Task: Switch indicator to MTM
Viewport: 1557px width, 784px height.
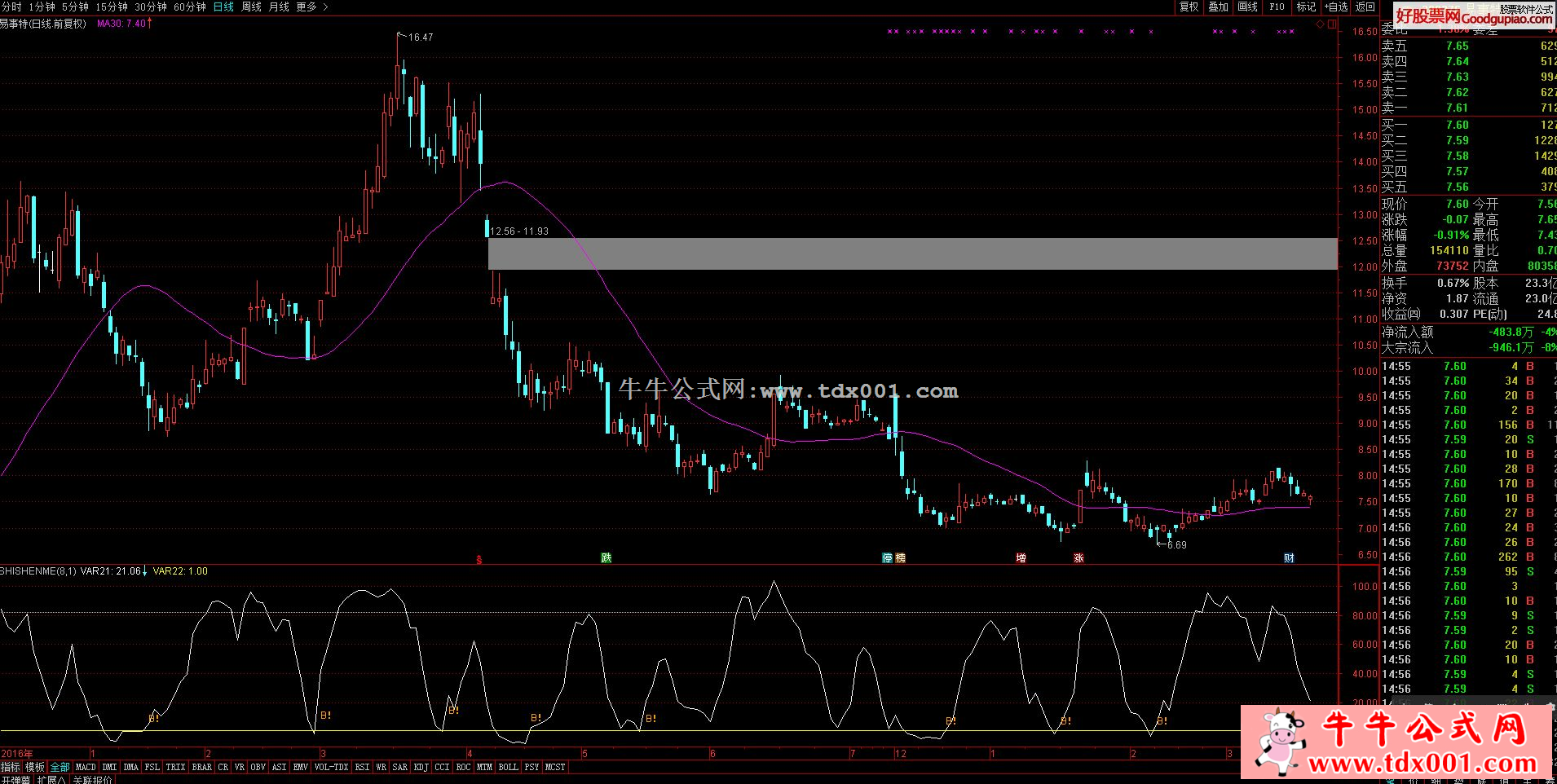Action: click(x=485, y=767)
